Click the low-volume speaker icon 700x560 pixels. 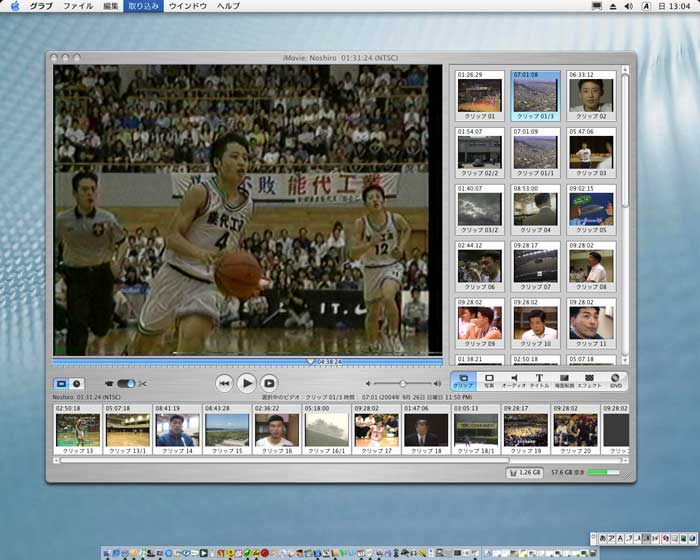coord(368,384)
